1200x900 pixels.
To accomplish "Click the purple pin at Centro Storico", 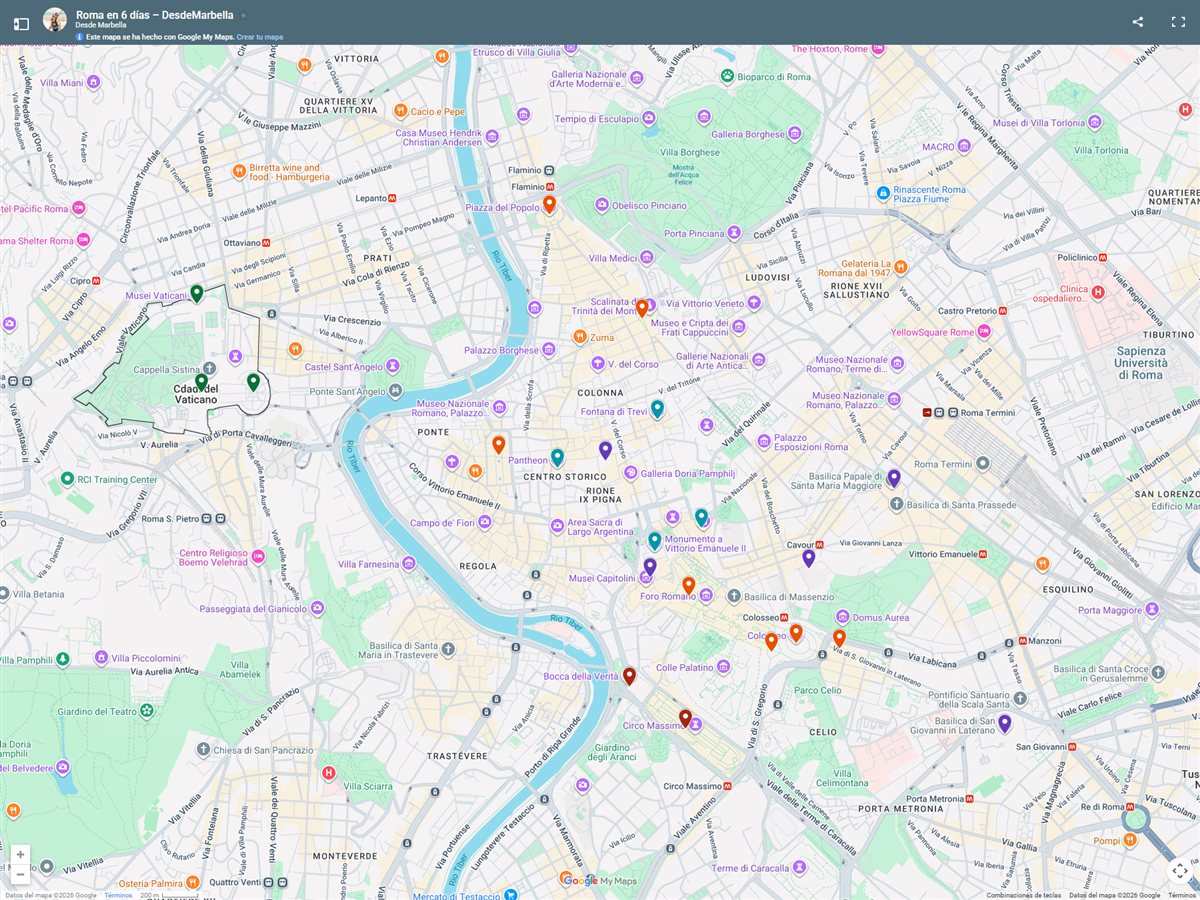I will click(605, 450).
